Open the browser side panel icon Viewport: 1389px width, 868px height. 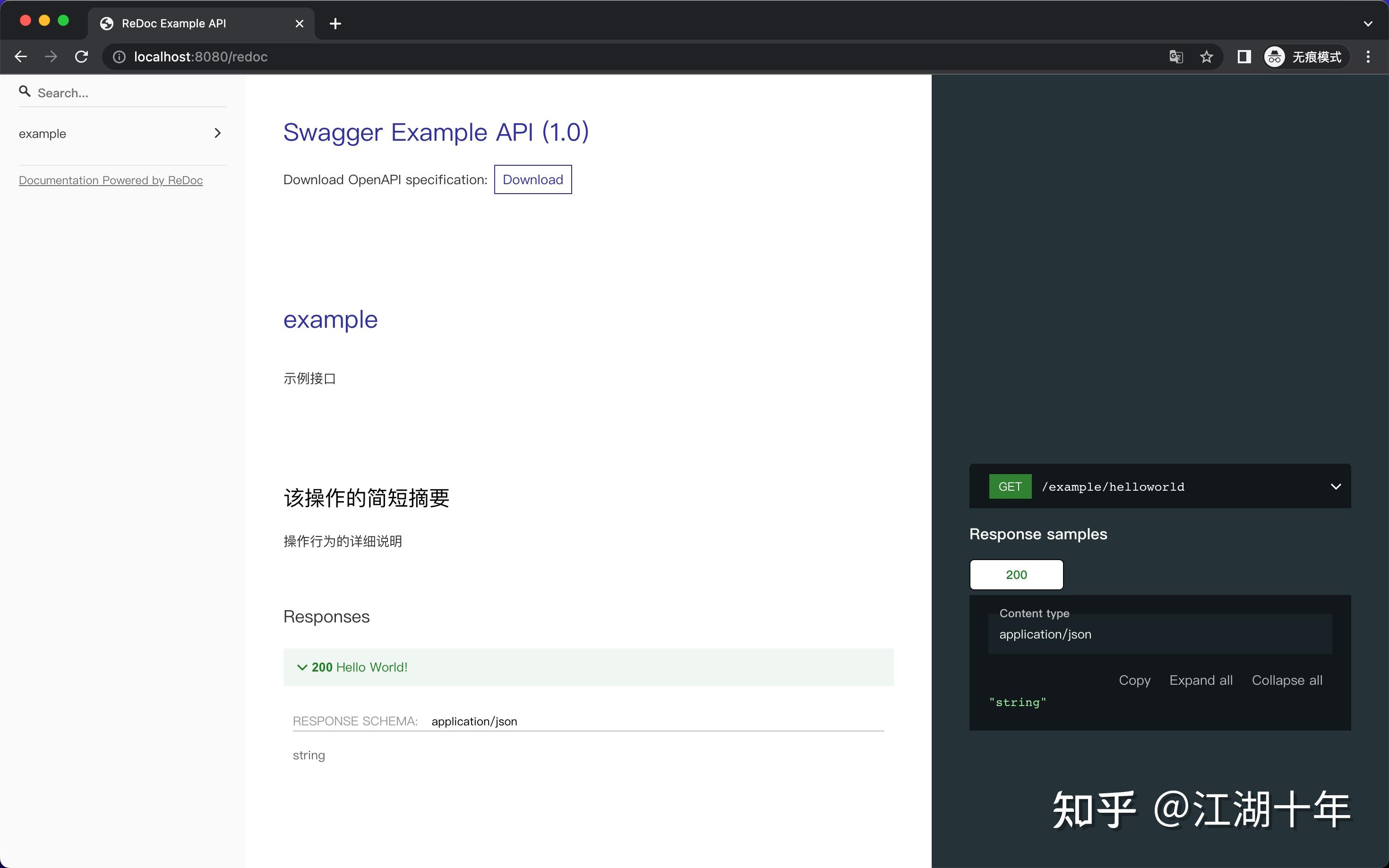pyautogui.click(x=1244, y=56)
